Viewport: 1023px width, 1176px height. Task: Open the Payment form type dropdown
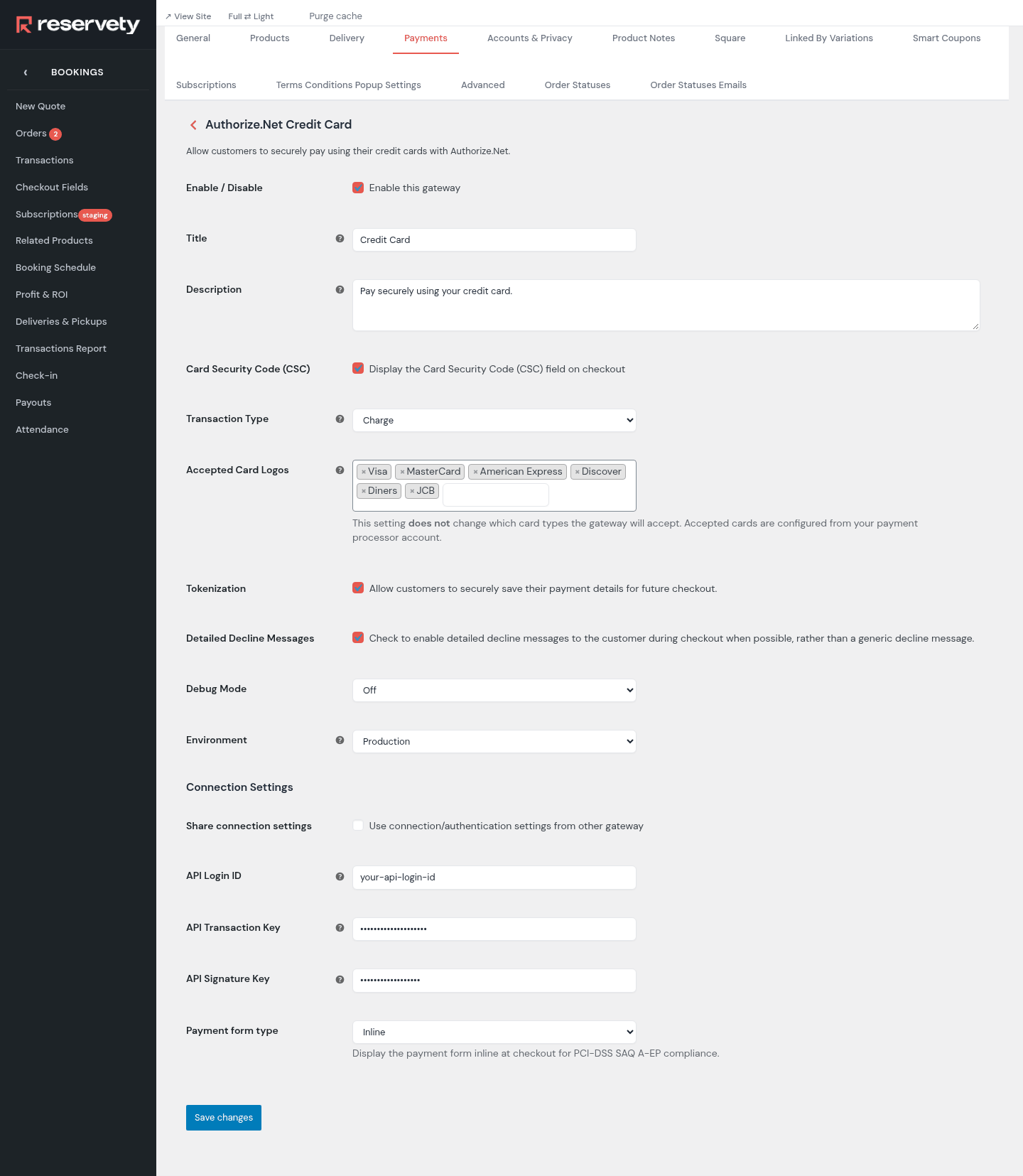coord(494,1032)
